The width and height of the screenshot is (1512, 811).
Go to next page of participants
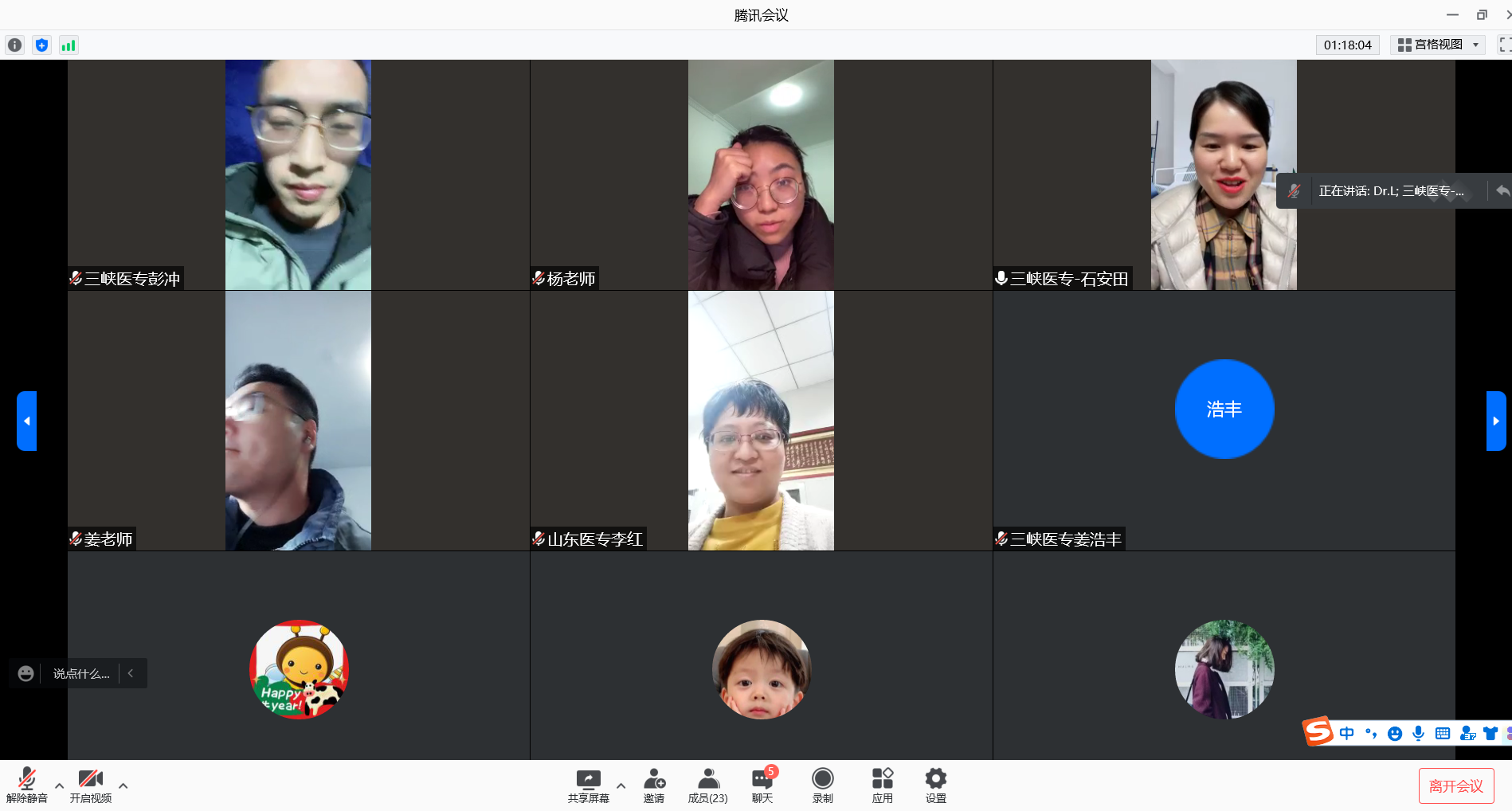[1496, 421]
